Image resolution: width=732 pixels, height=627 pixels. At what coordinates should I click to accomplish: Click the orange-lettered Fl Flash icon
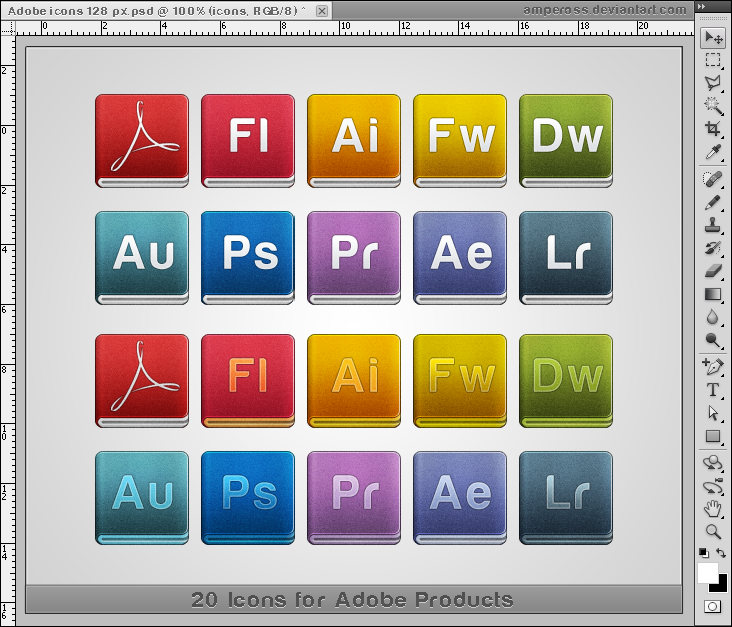(248, 381)
